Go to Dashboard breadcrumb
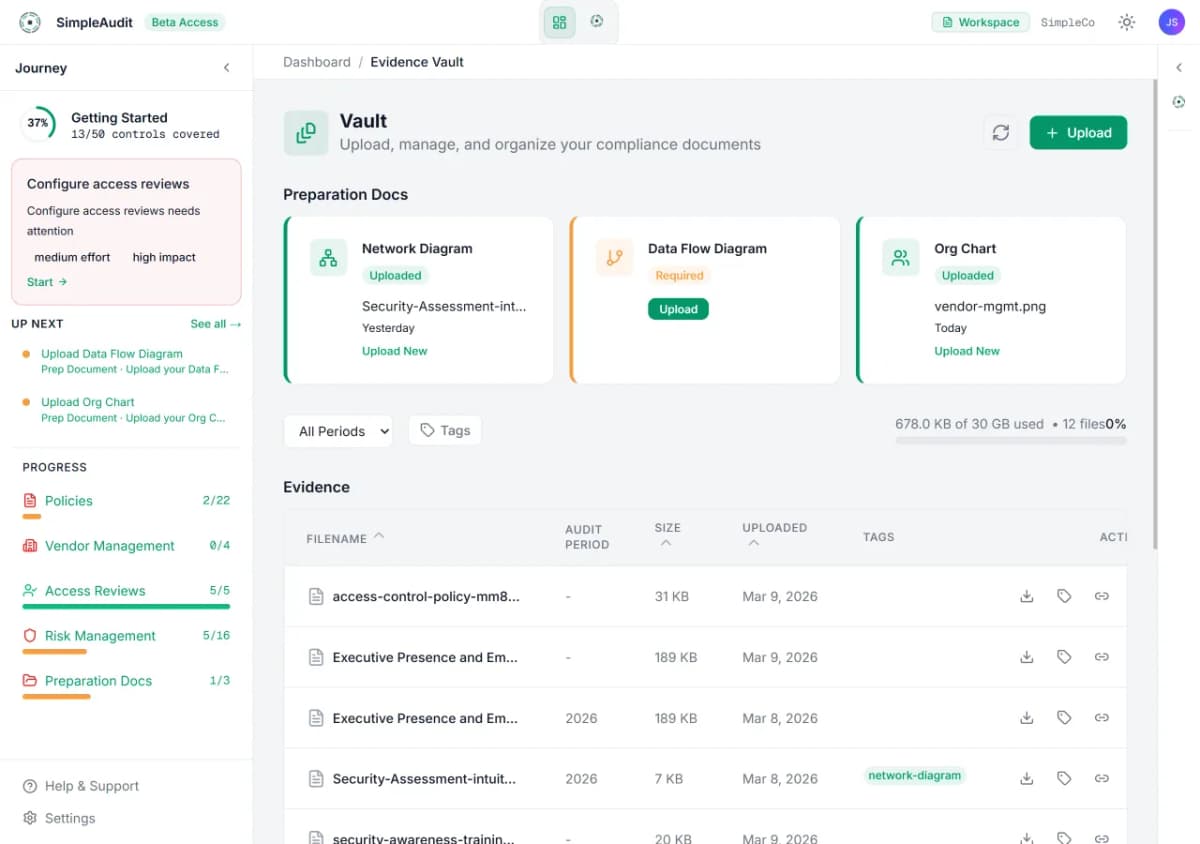This screenshot has width=1200, height=844. point(317,62)
